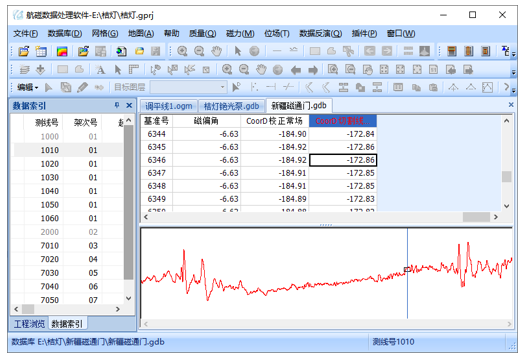Choose the arrow pointer selection tool
Viewport: 526px width, 360px height.
click(x=238, y=51)
